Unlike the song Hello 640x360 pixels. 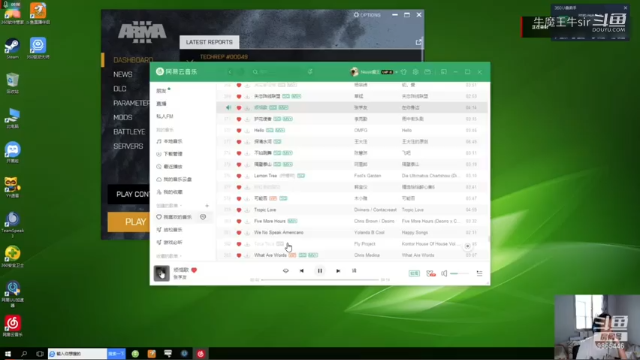click(239, 131)
